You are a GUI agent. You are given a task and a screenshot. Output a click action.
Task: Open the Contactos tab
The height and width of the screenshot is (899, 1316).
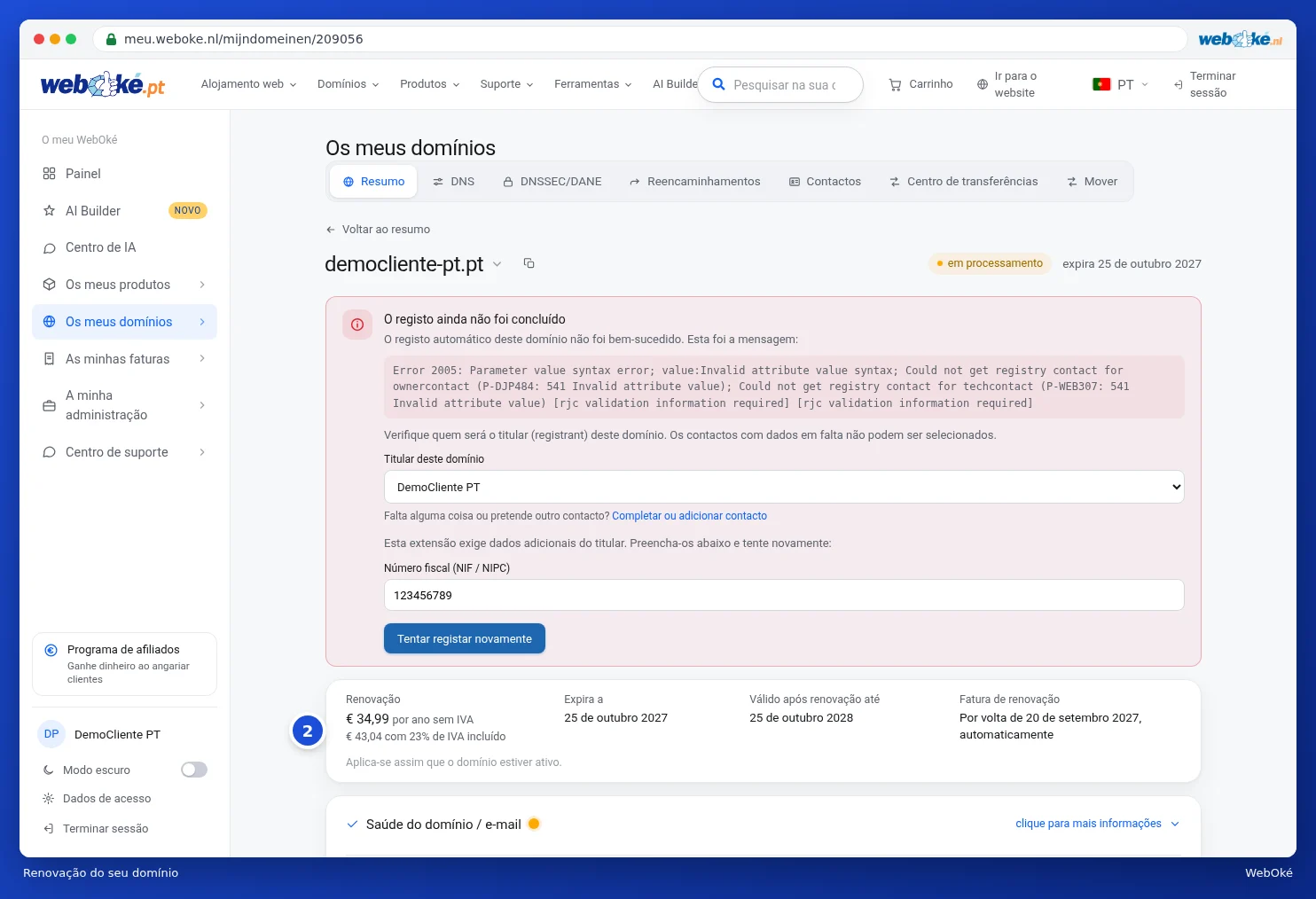[825, 182]
